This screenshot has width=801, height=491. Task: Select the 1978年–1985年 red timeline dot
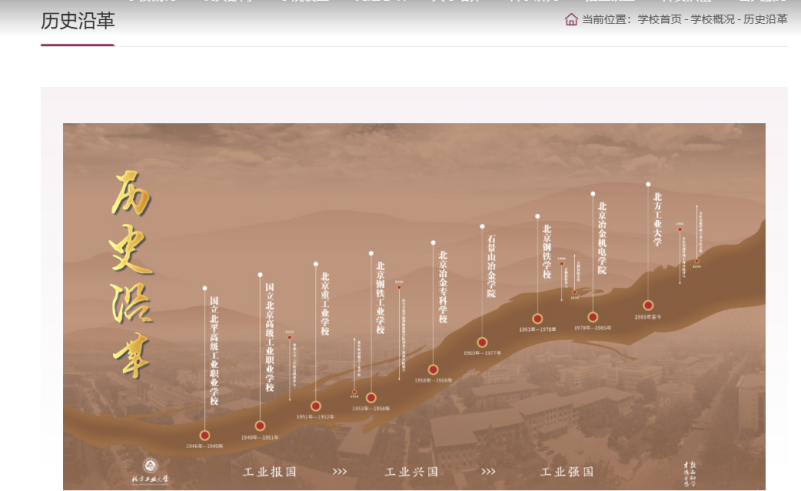593,317
